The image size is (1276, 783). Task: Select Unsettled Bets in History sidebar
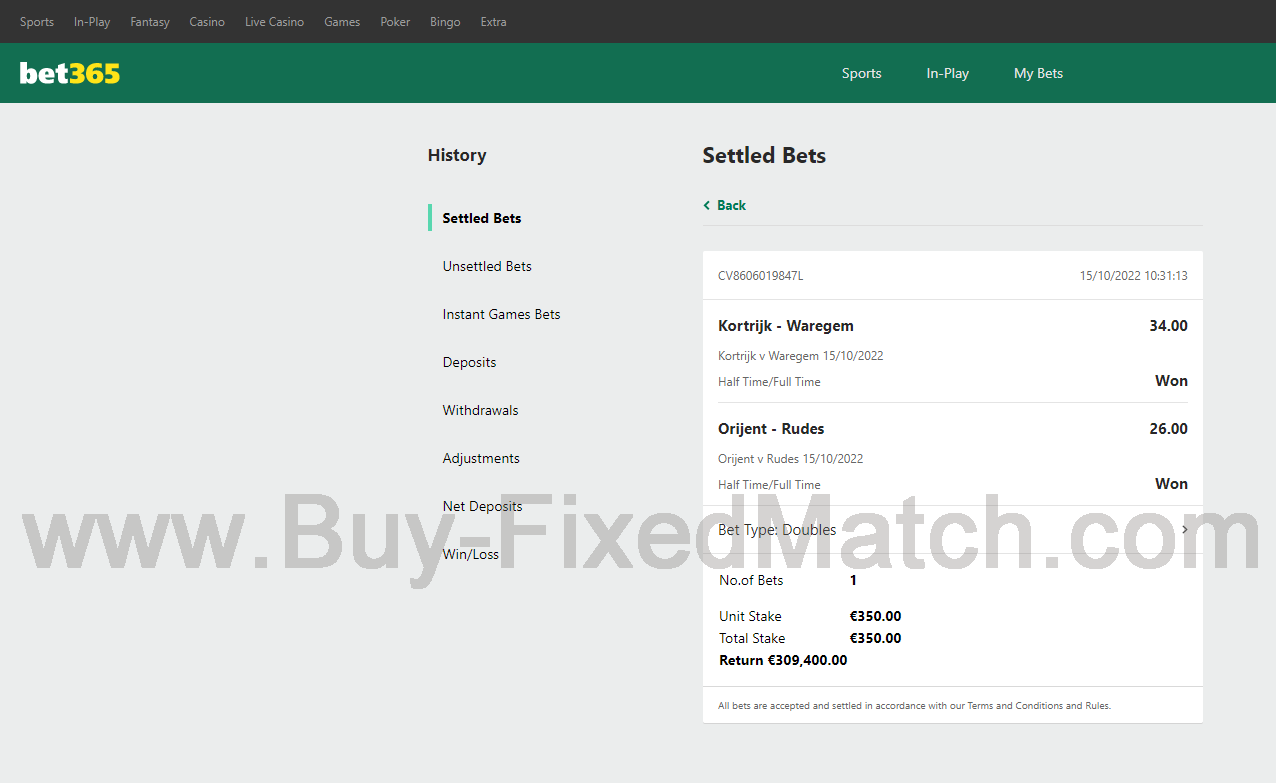(487, 266)
